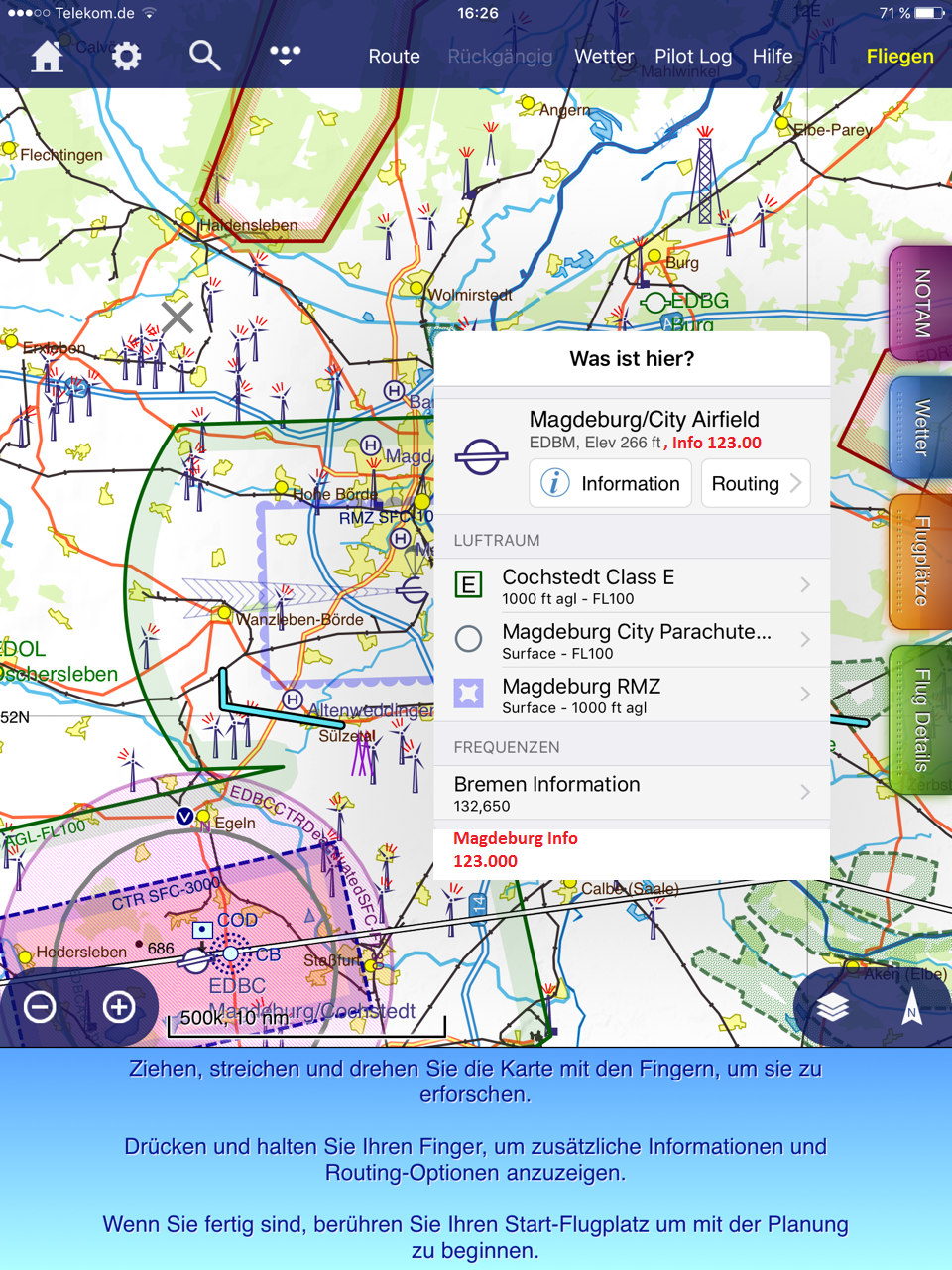Image resolution: width=952 pixels, height=1270 pixels.
Task: Tap the Information button for Magdeburg/City
Action: point(610,483)
